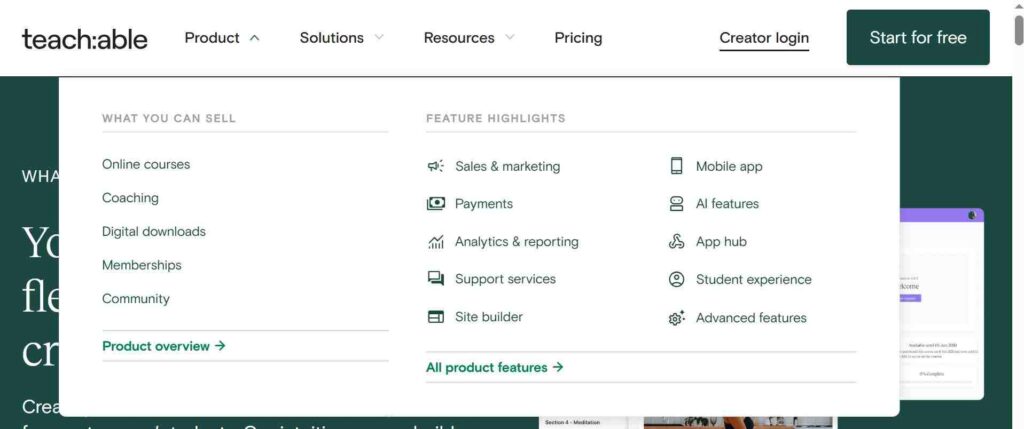Screen dimensions: 1024x429
Task: Open the AI features link
Action: [728, 204]
